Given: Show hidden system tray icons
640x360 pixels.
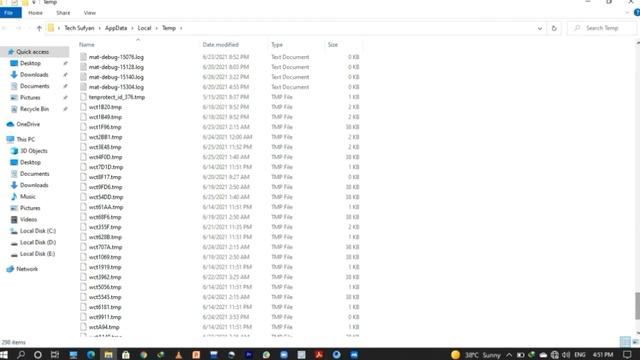Looking at the screenshot, I should [509, 355].
